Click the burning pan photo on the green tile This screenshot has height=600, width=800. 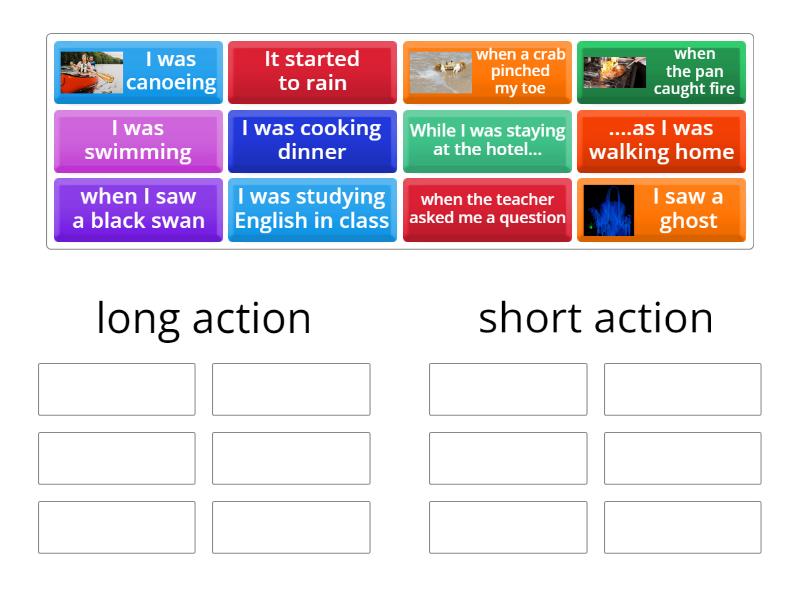(x=614, y=72)
